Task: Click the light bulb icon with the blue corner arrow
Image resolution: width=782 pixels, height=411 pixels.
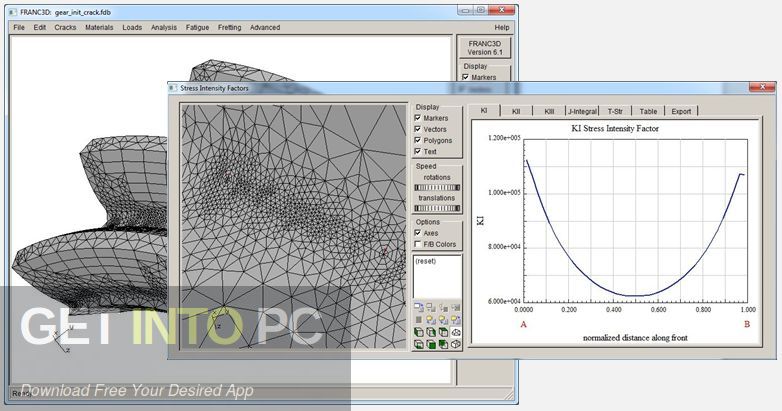Action: click(456, 319)
